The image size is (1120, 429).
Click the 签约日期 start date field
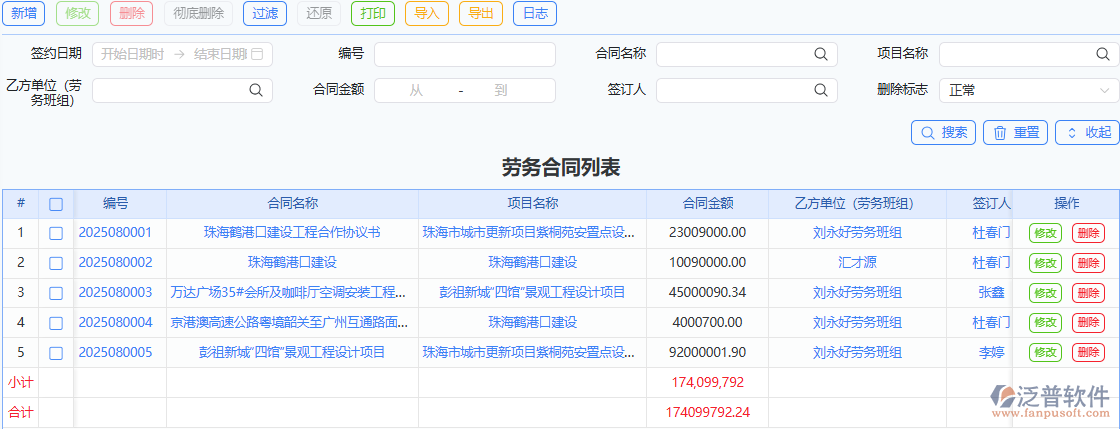click(132, 54)
